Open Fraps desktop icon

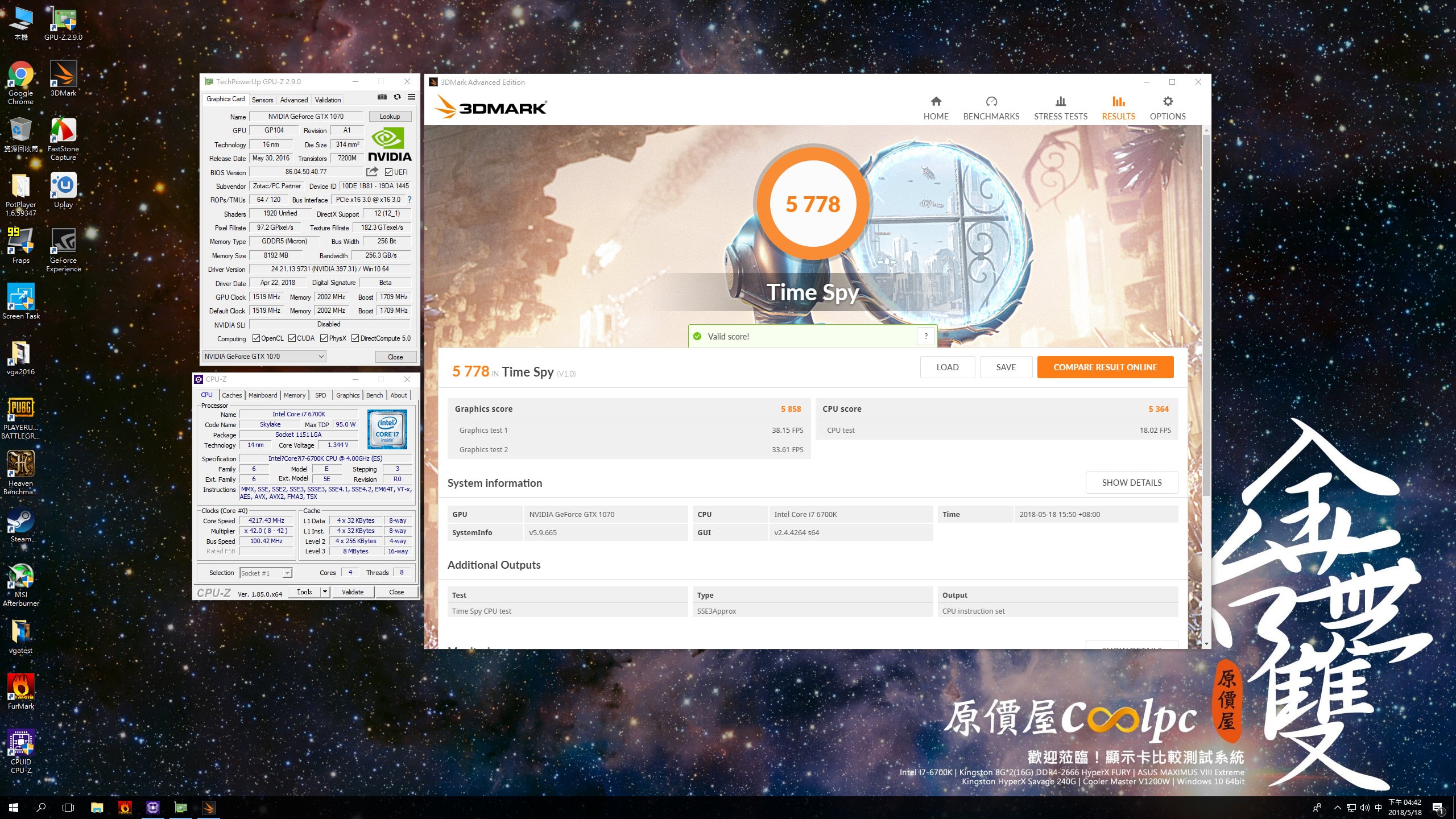pos(20,246)
